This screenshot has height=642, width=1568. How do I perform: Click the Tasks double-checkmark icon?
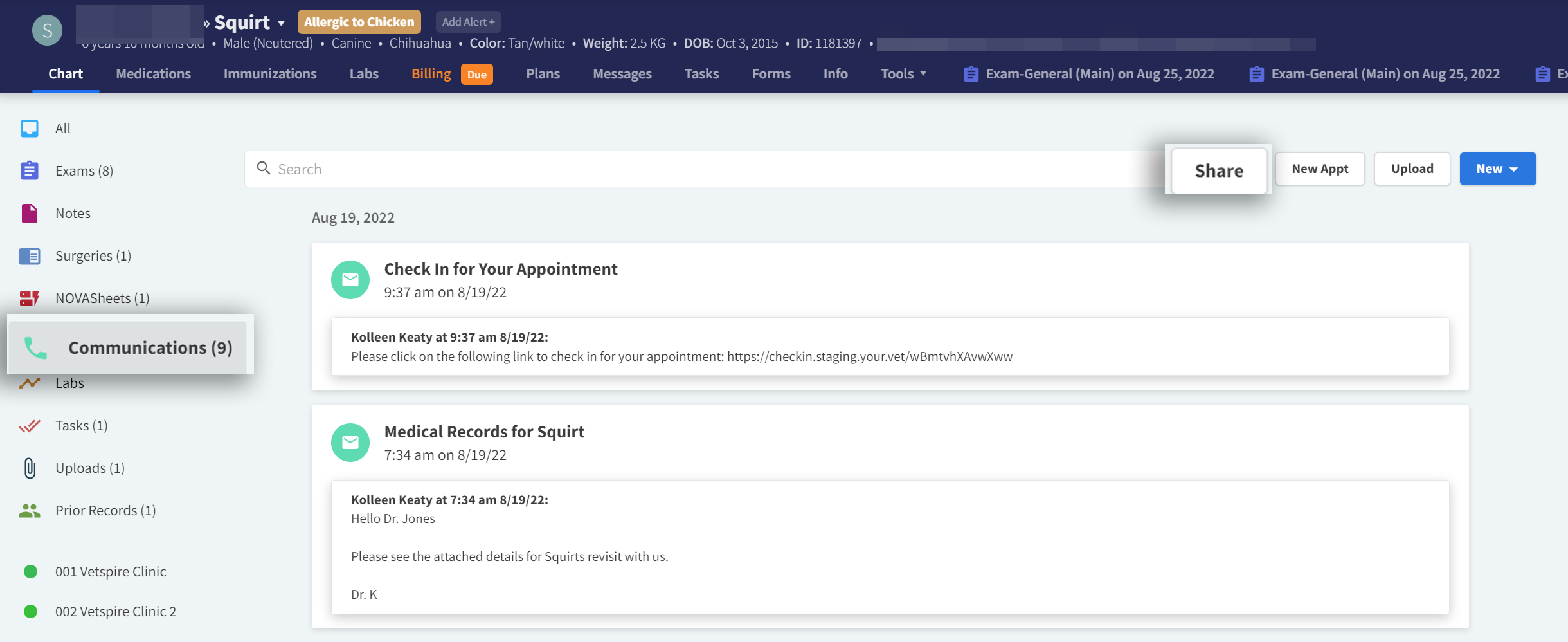point(30,425)
